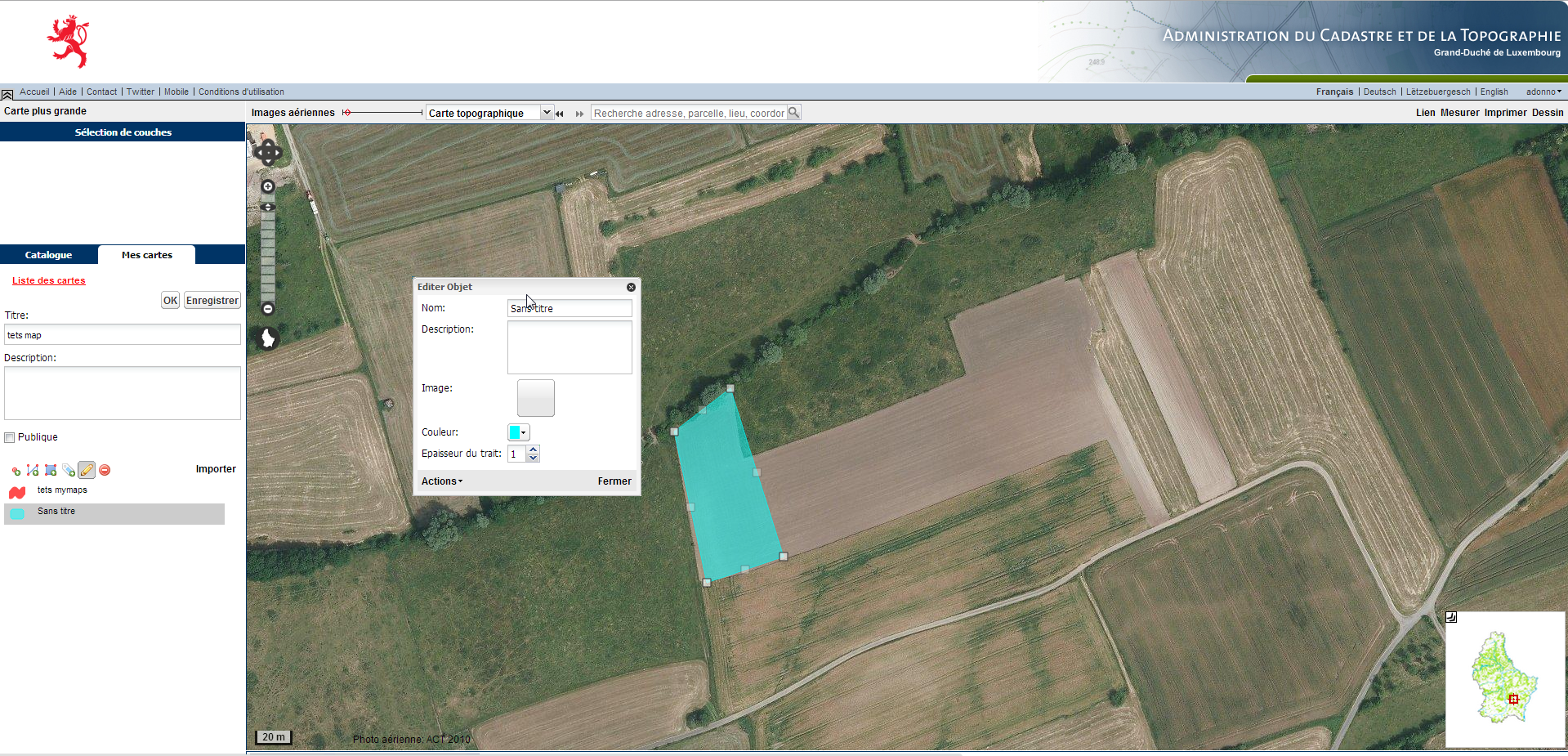Open the adonno user dropdown
Screen dimensions: 1568x756
coord(1543,92)
